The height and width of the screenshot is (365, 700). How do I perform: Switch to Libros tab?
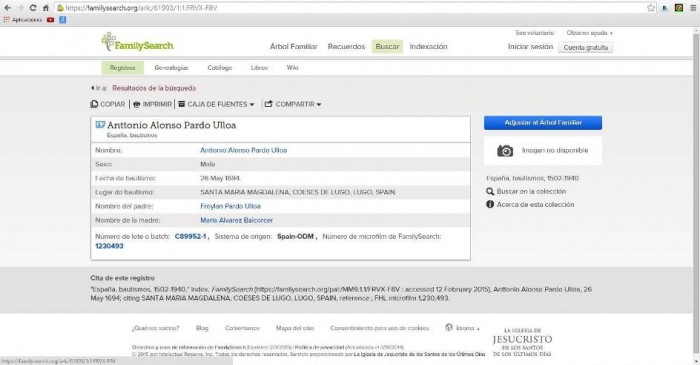point(259,68)
